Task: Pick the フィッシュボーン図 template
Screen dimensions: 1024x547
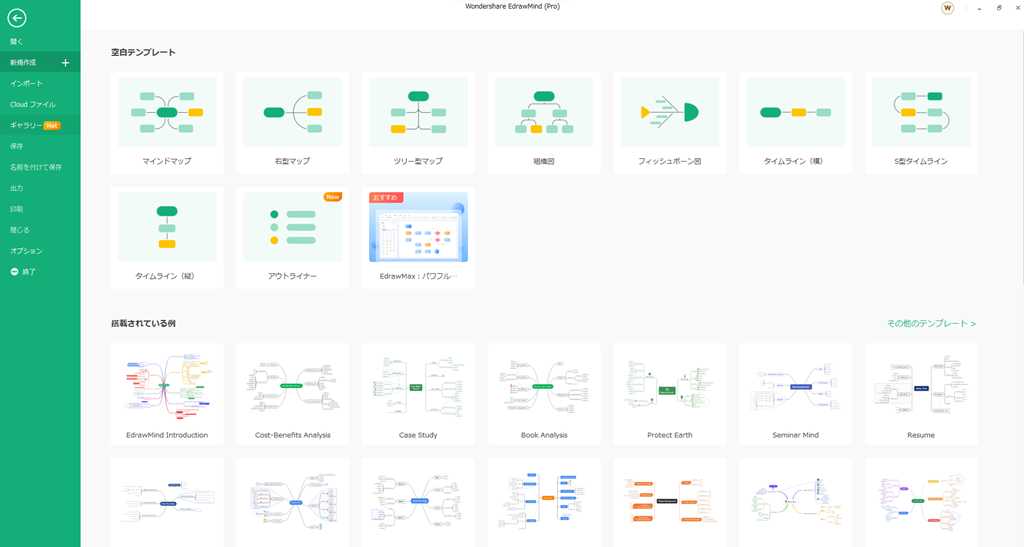Action: pos(669,123)
